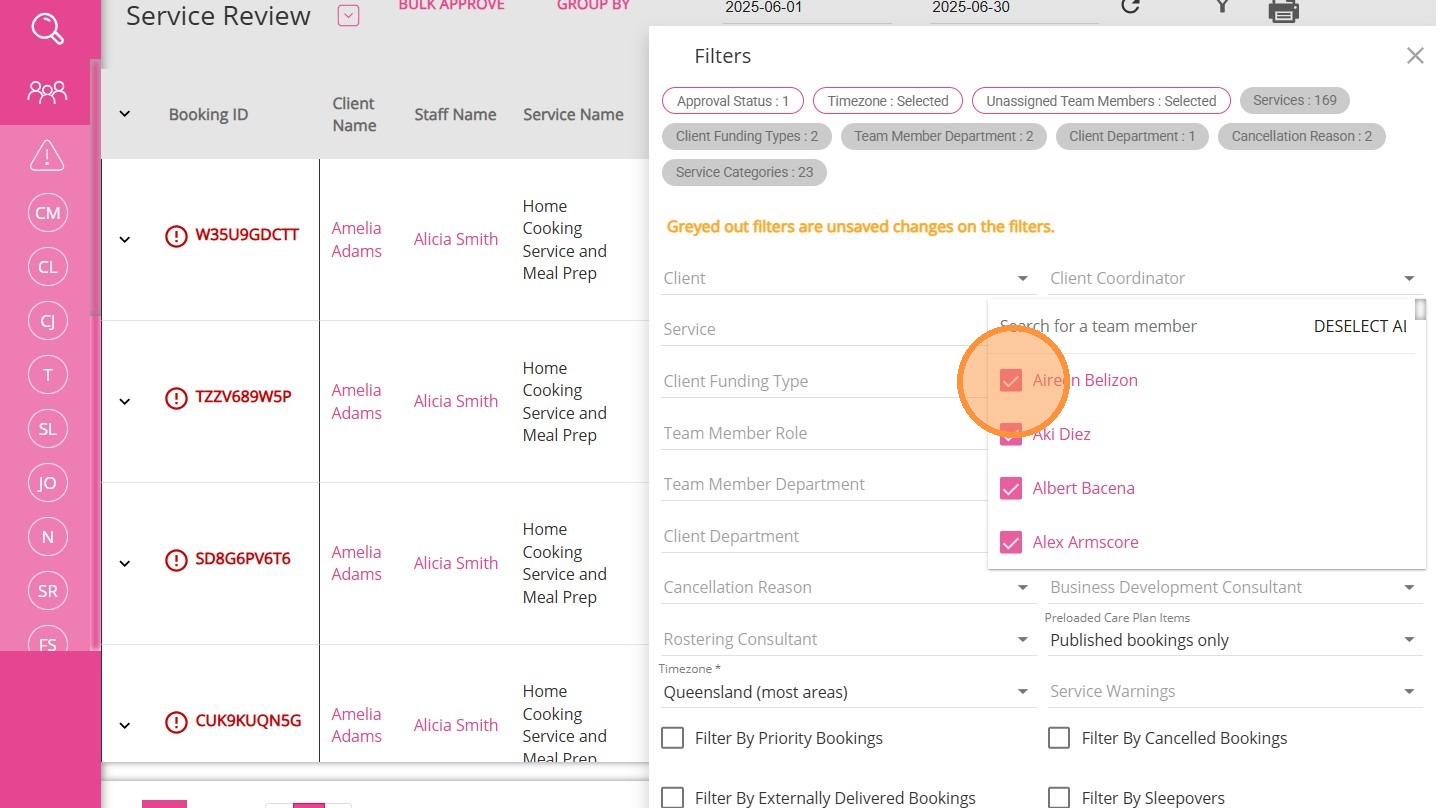1447x808 pixels.
Task: Click the print icon in toolbar
Action: point(1283,10)
